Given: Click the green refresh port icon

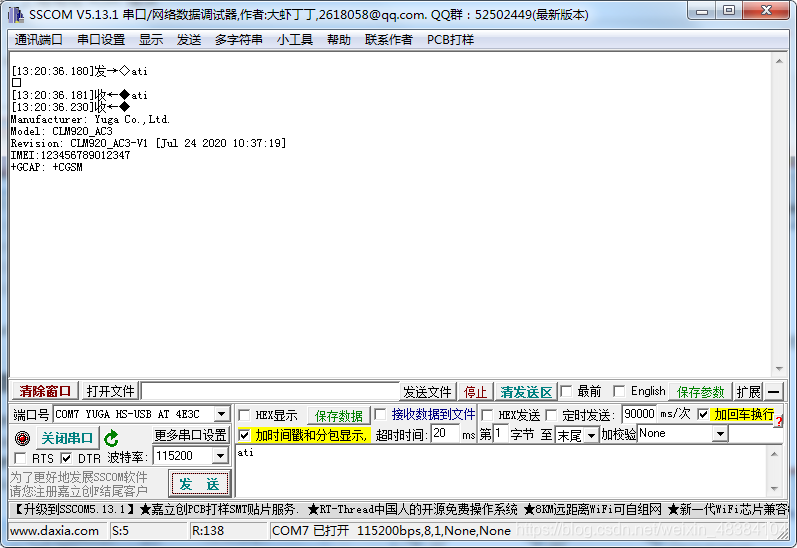Looking at the screenshot, I should tap(111, 438).
